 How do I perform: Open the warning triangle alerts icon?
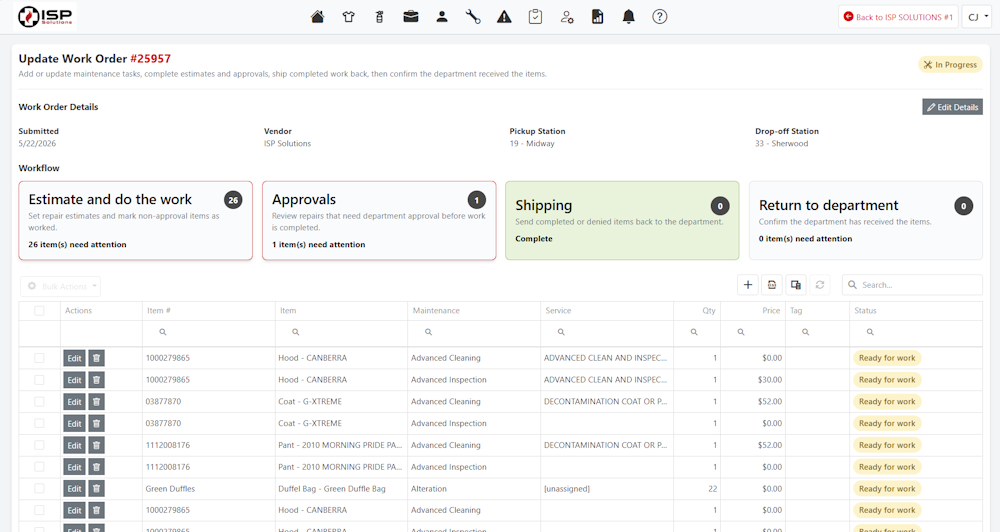pyautogui.click(x=504, y=17)
